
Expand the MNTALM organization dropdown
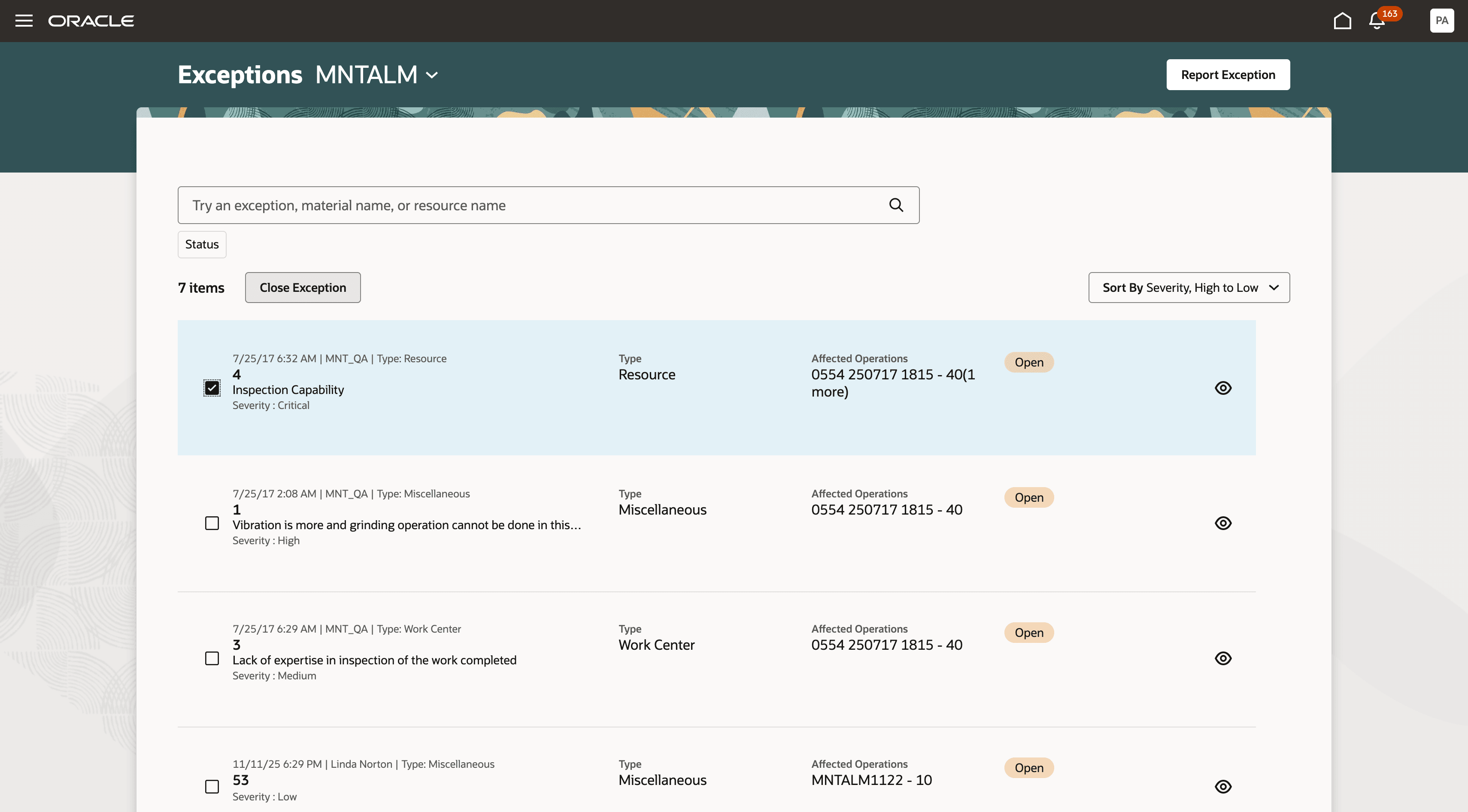click(x=433, y=75)
